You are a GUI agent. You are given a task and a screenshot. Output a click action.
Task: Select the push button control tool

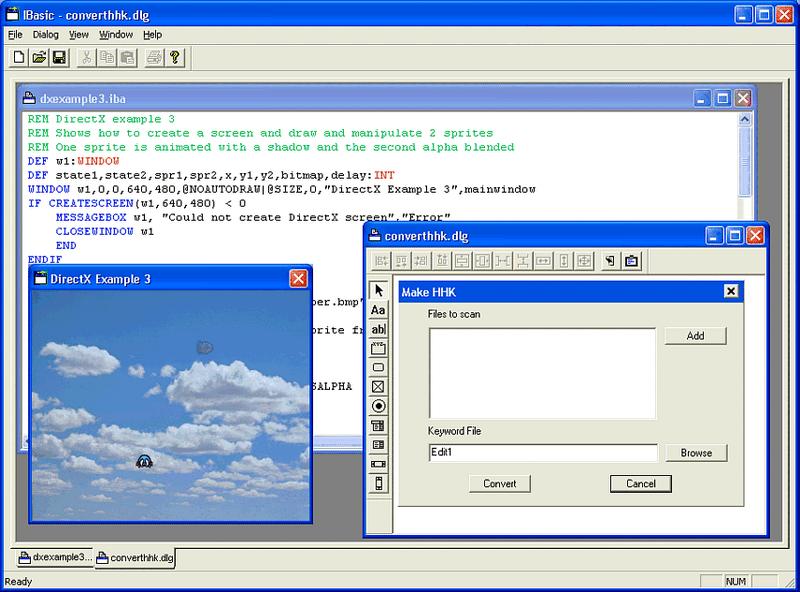(378, 368)
